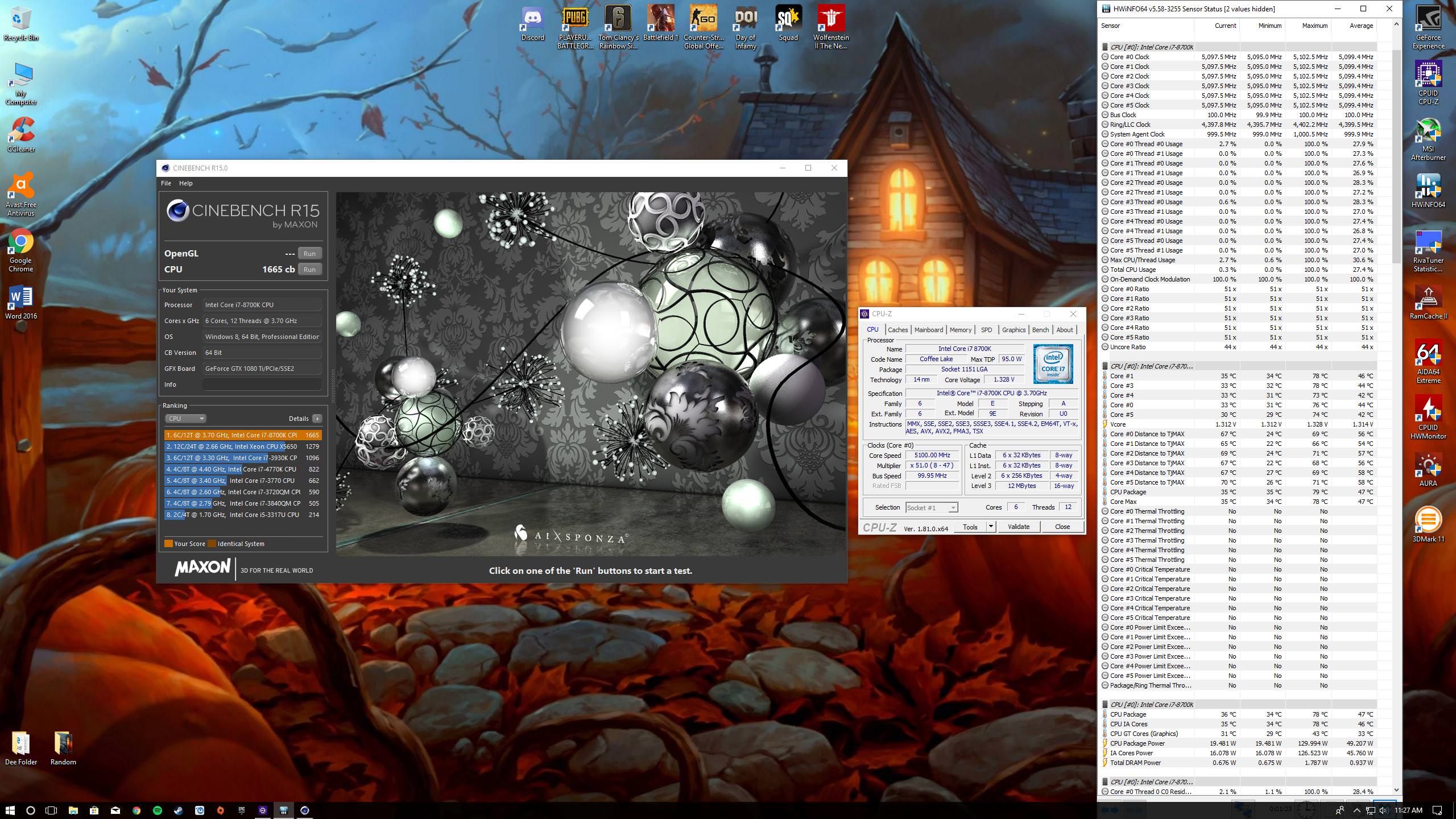Viewport: 1456px width, 819px height.
Task: Open Counter-Strike Global Offensive desktop shortcut
Action: pos(704,27)
